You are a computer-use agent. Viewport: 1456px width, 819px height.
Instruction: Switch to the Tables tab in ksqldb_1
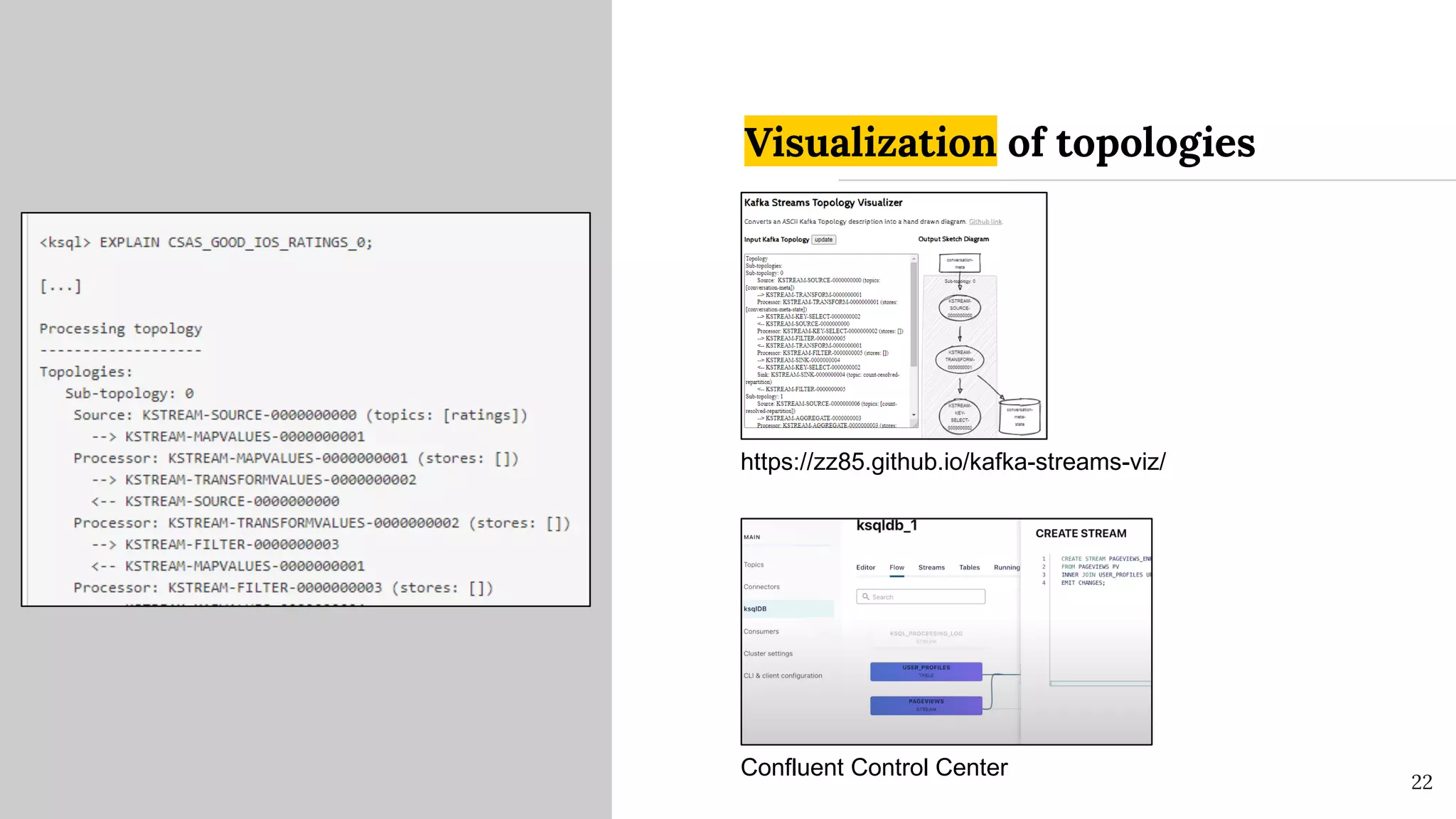coord(969,567)
